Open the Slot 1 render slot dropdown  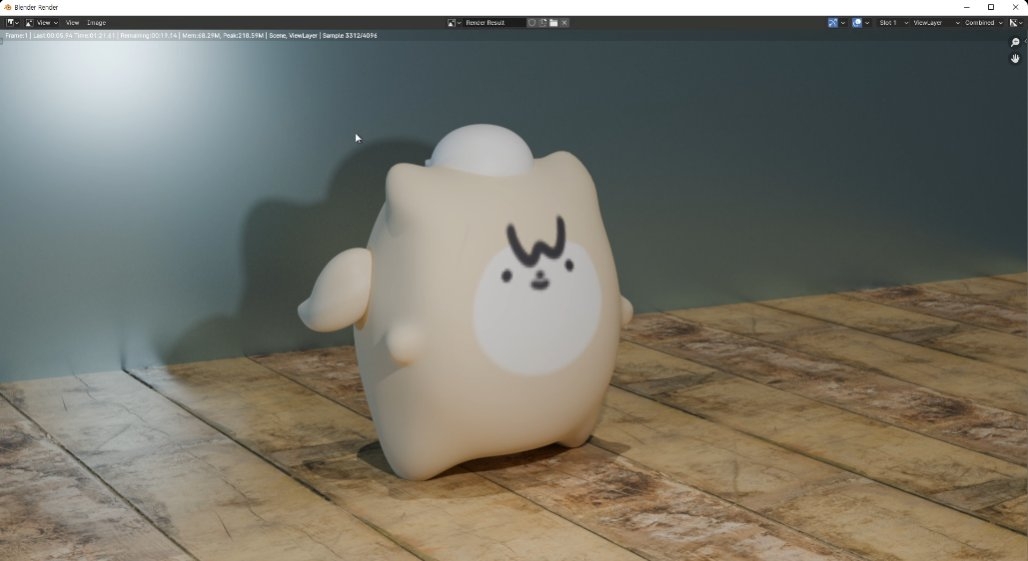click(893, 22)
